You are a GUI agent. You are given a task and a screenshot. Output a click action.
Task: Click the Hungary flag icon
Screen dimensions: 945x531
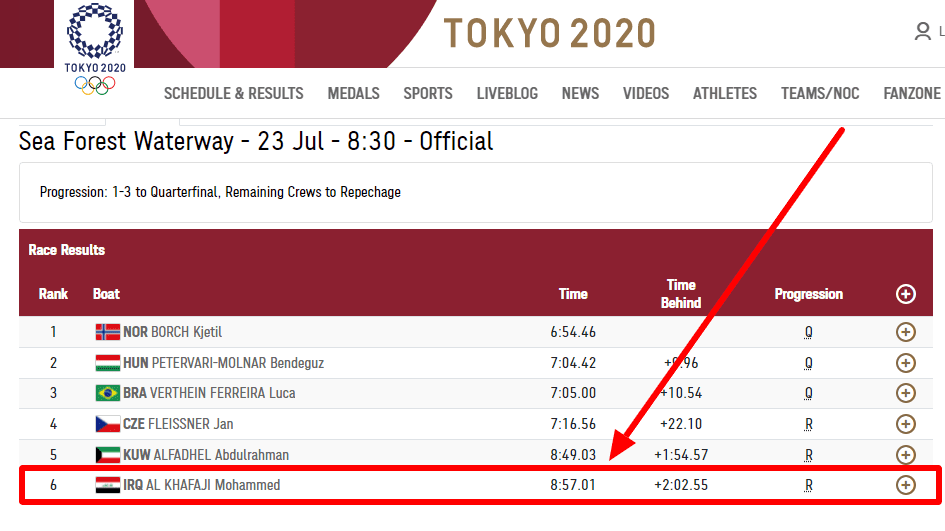[107, 363]
